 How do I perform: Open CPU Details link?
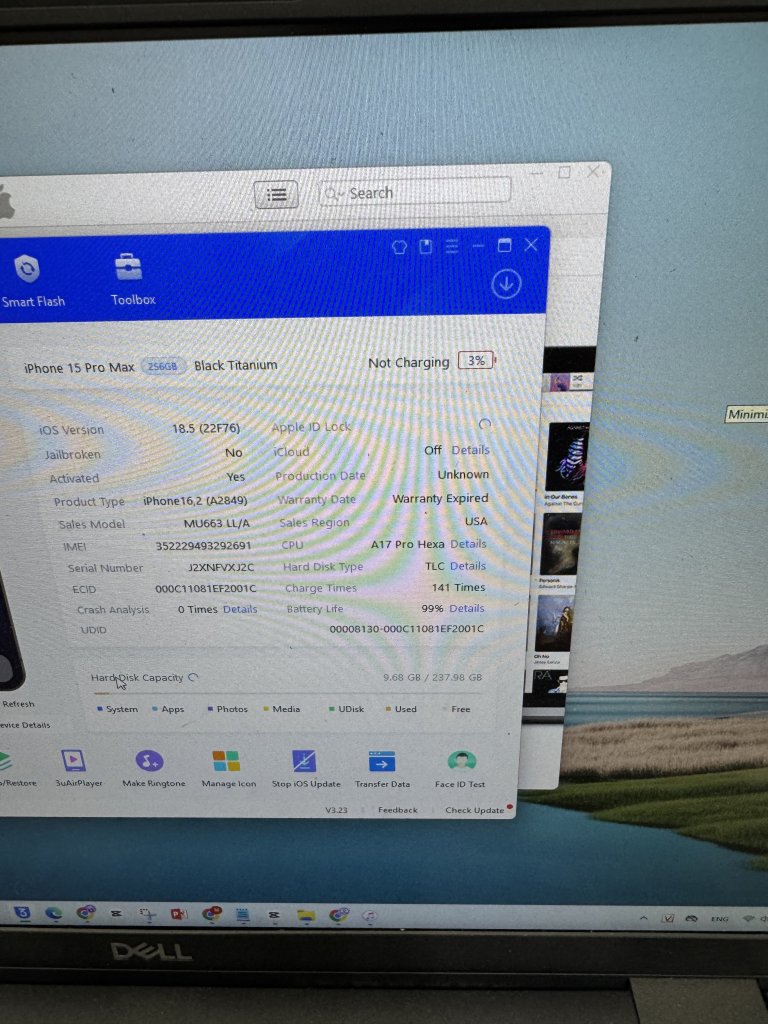[x=468, y=544]
